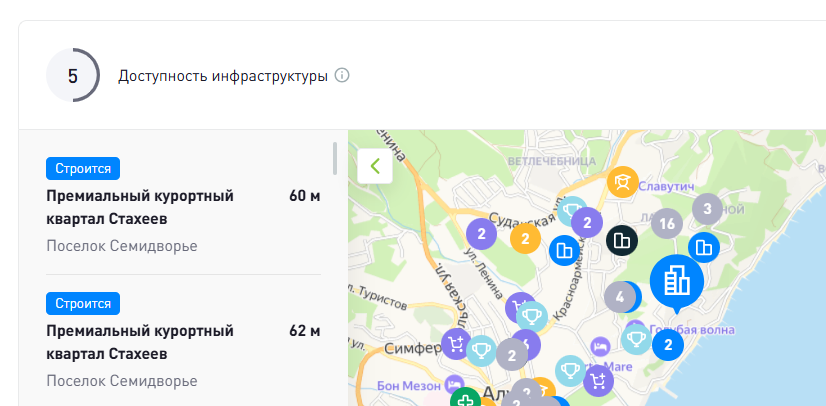Click the Бон Мезон hotel bed icon
This screenshot has width=826, height=406.
pos(454,385)
